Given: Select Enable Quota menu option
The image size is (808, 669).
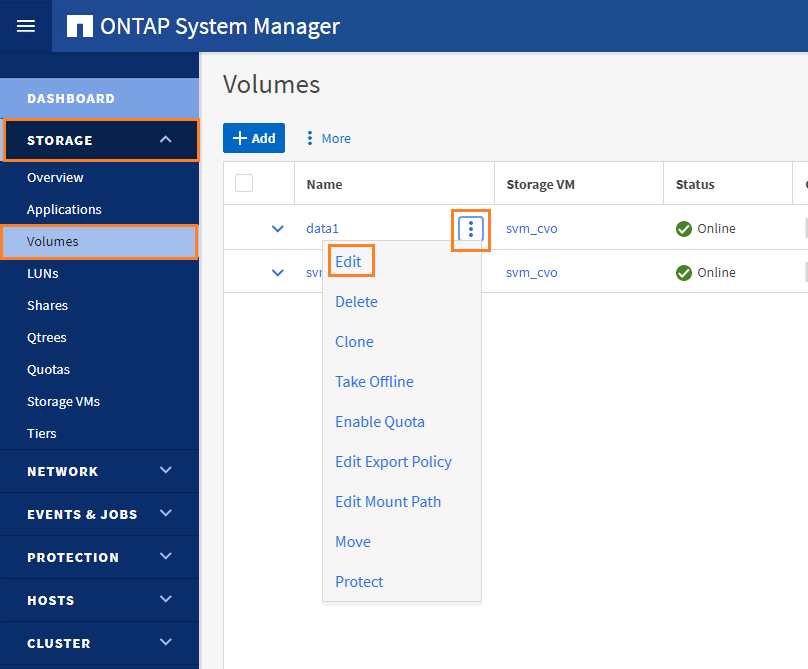Looking at the screenshot, I should coord(380,422).
